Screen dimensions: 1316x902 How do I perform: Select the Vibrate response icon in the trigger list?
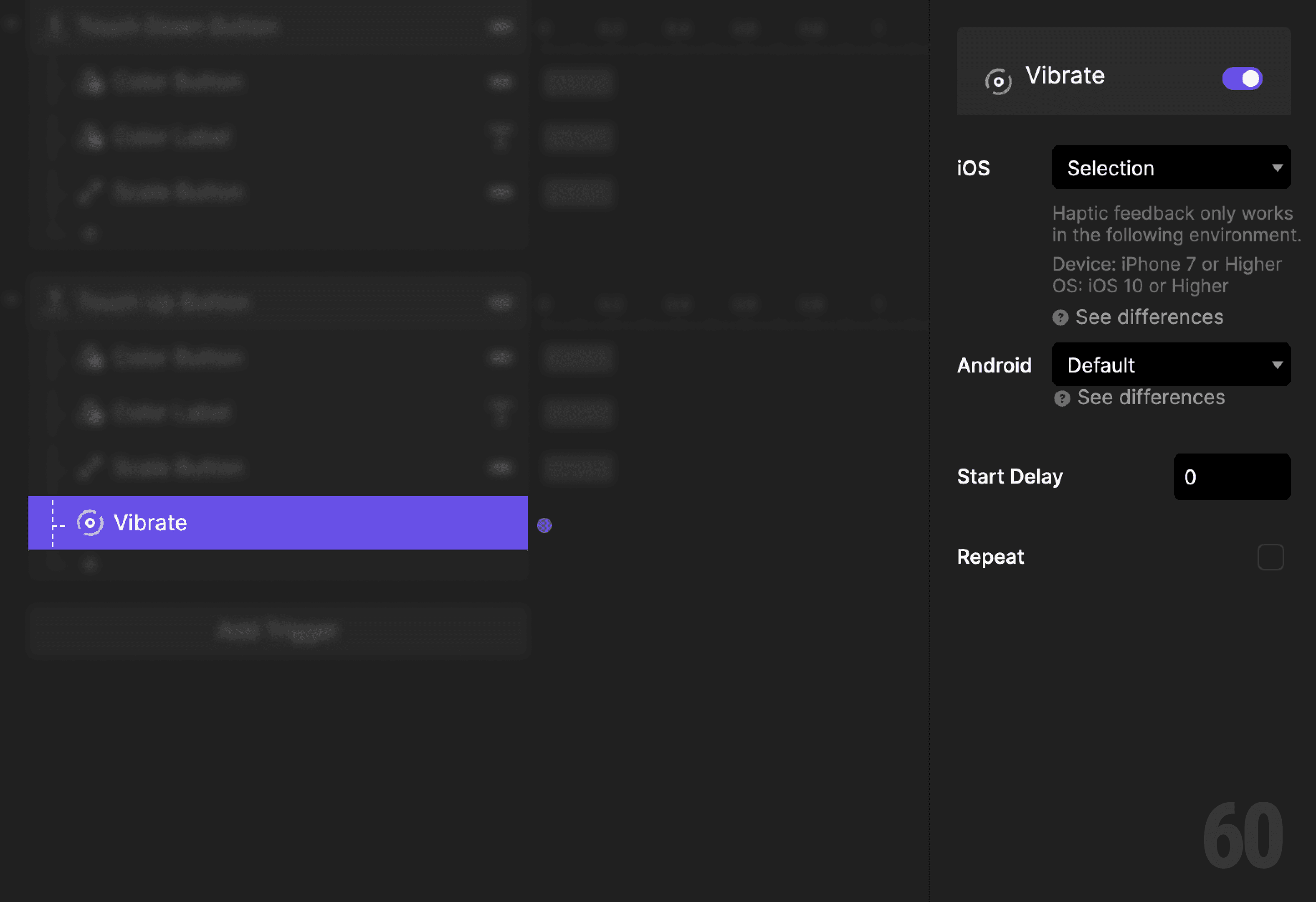point(89,523)
